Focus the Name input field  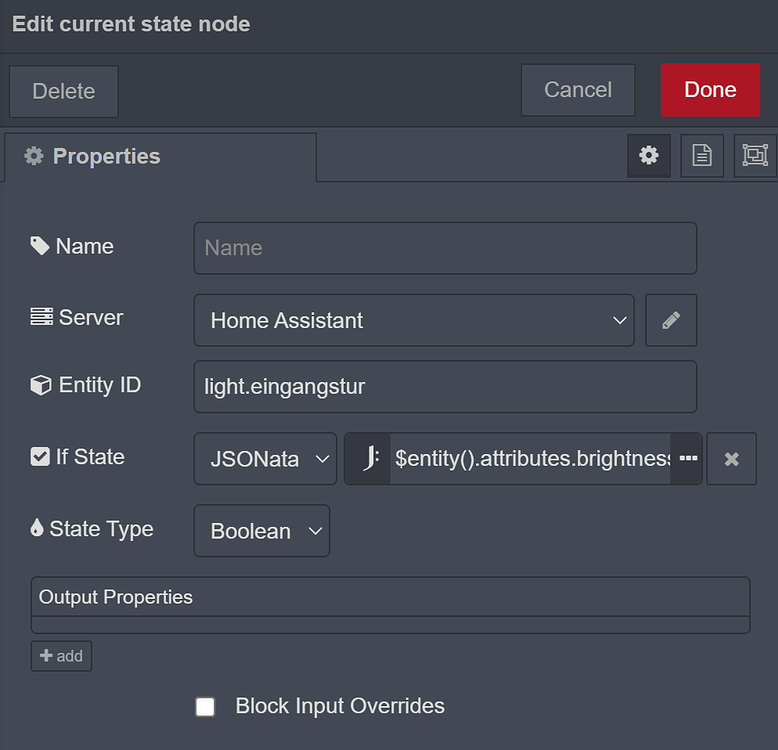click(444, 248)
